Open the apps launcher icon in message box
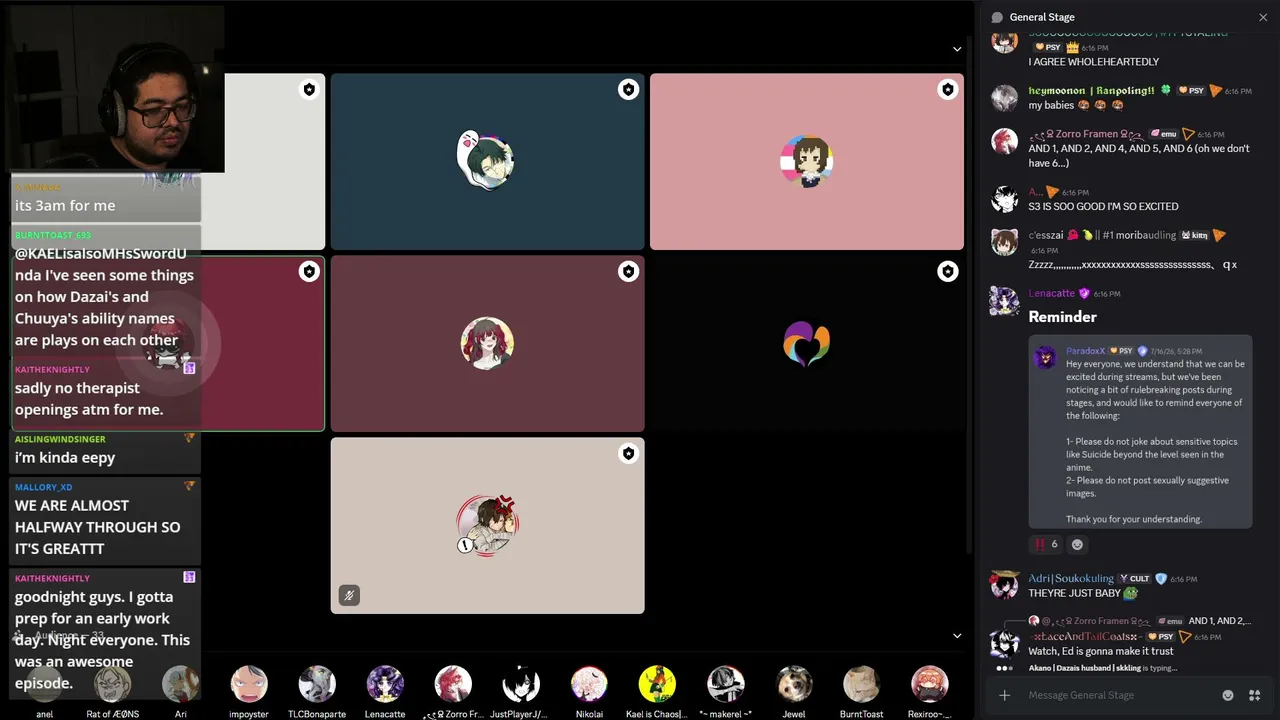Image resolution: width=1280 pixels, height=720 pixels. (1254, 695)
